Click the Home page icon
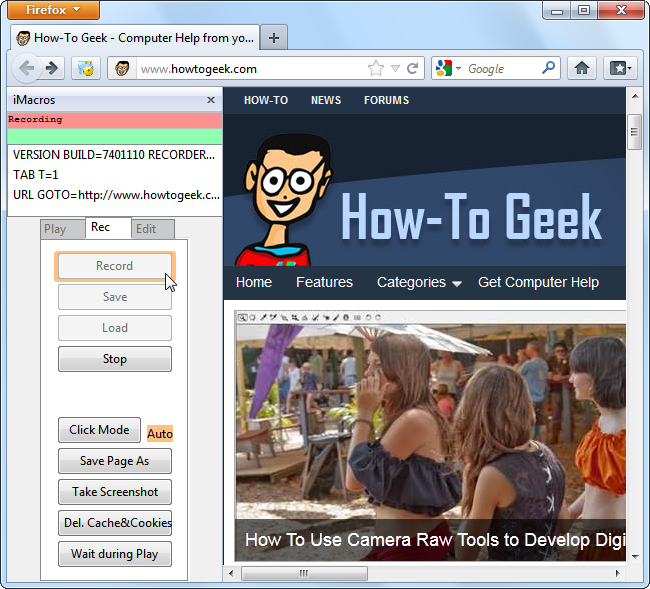This screenshot has height=589, width=650. point(582,68)
